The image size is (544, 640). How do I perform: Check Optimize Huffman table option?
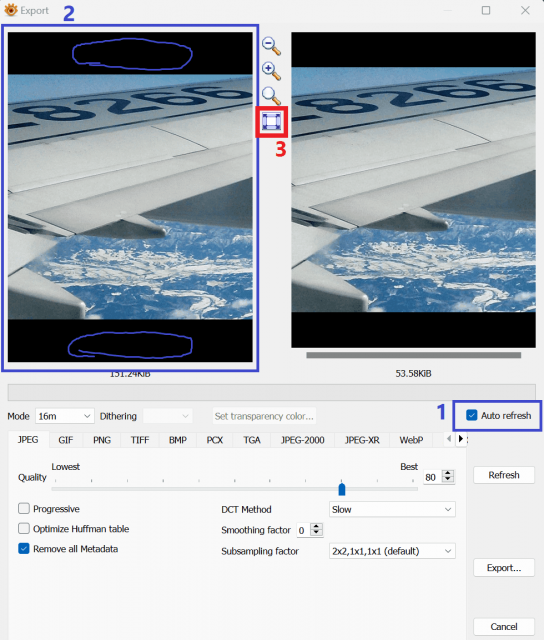pyautogui.click(x=24, y=529)
